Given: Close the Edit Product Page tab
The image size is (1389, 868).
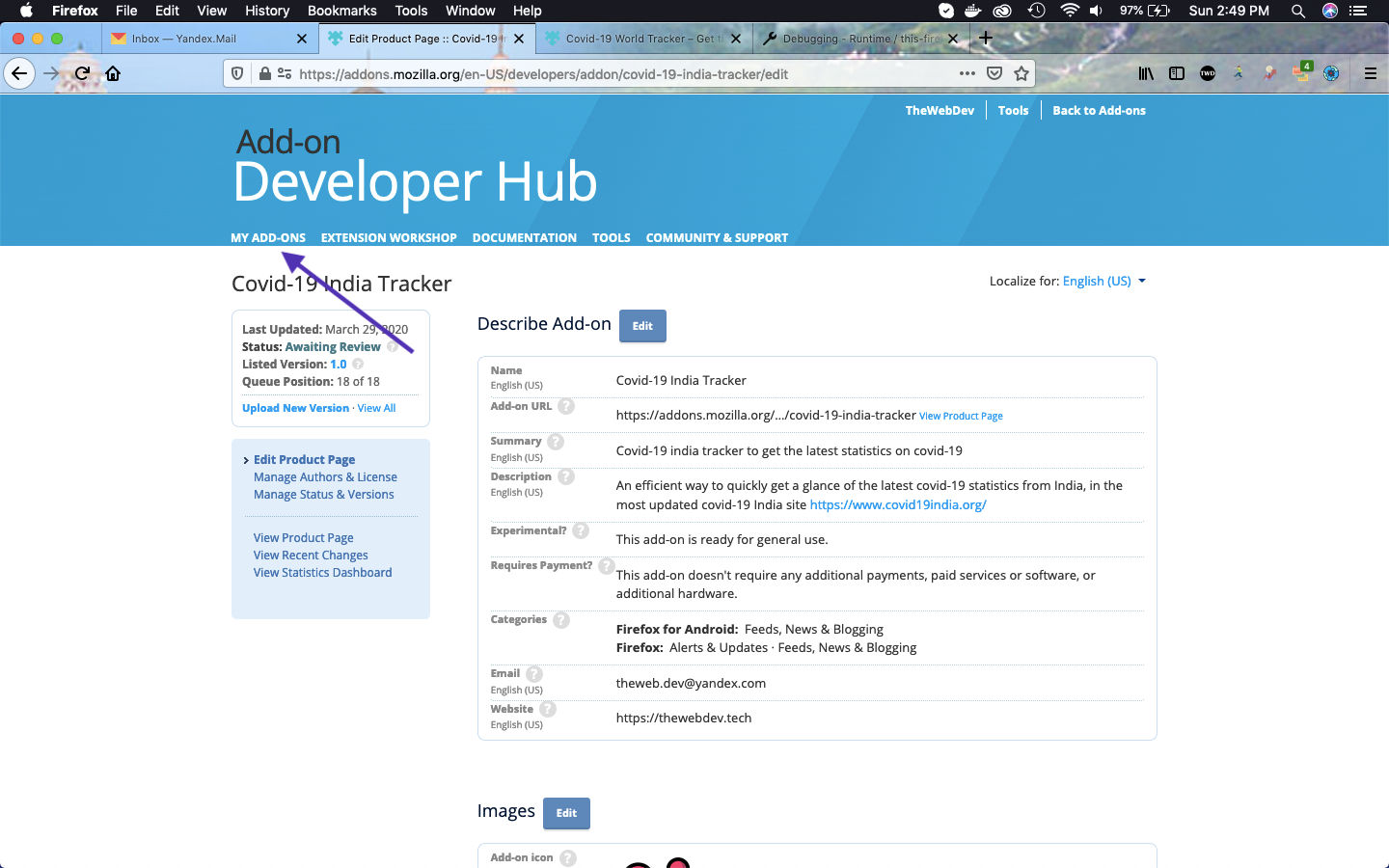Looking at the screenshot, I should (519, 39).
